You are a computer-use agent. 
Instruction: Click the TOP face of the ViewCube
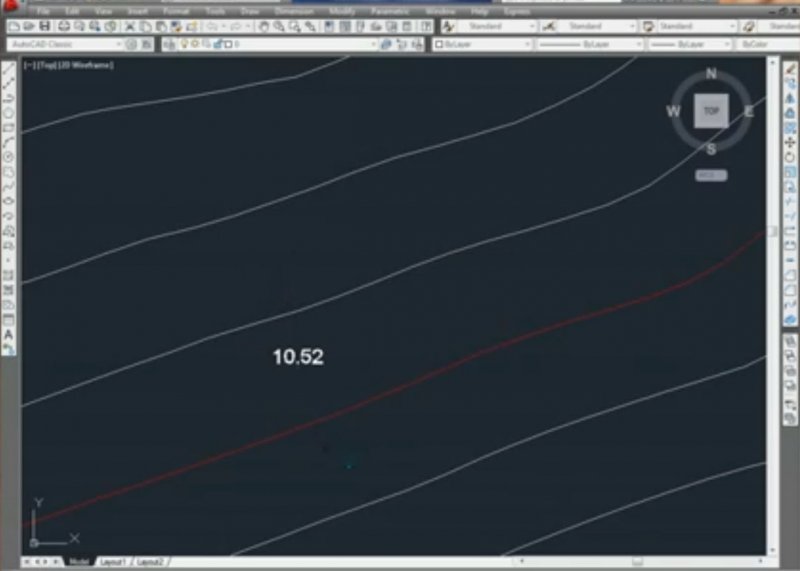point(711,111)
